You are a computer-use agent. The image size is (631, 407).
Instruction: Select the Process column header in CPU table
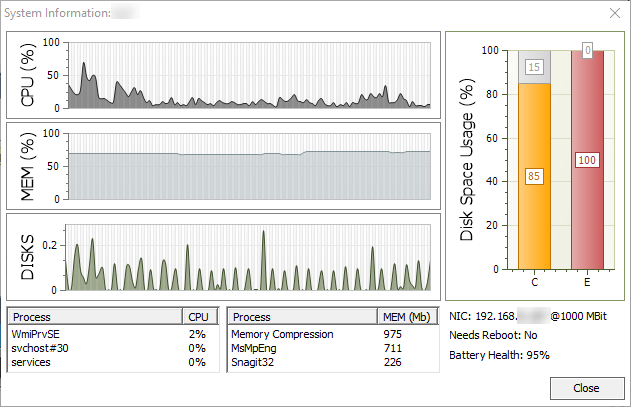tap(95, 317)
